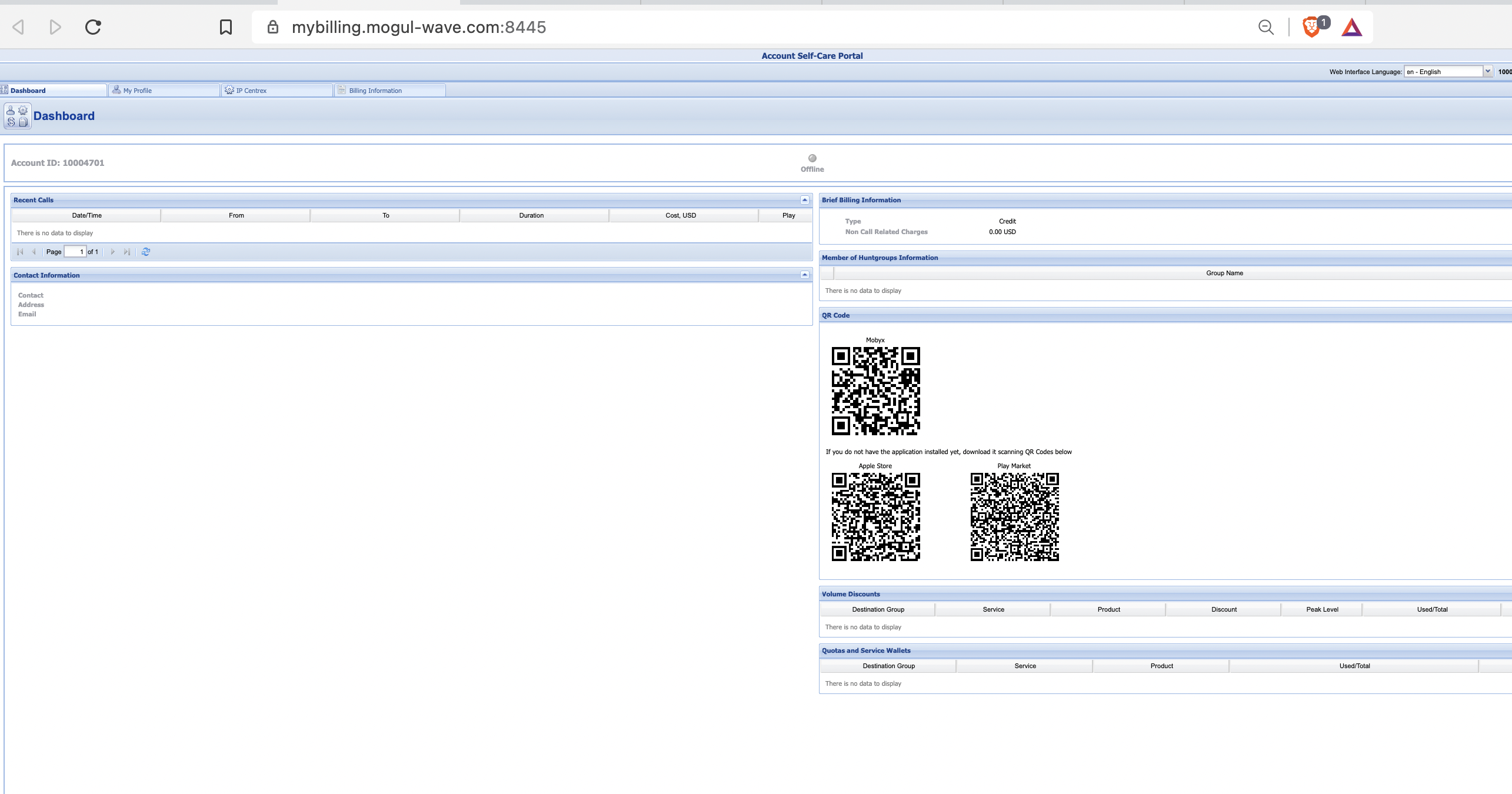The width and height of the screenshot is (1512, 794).
Task: Refresh the Recent Calls table
Action: click(x=146, y=252)
